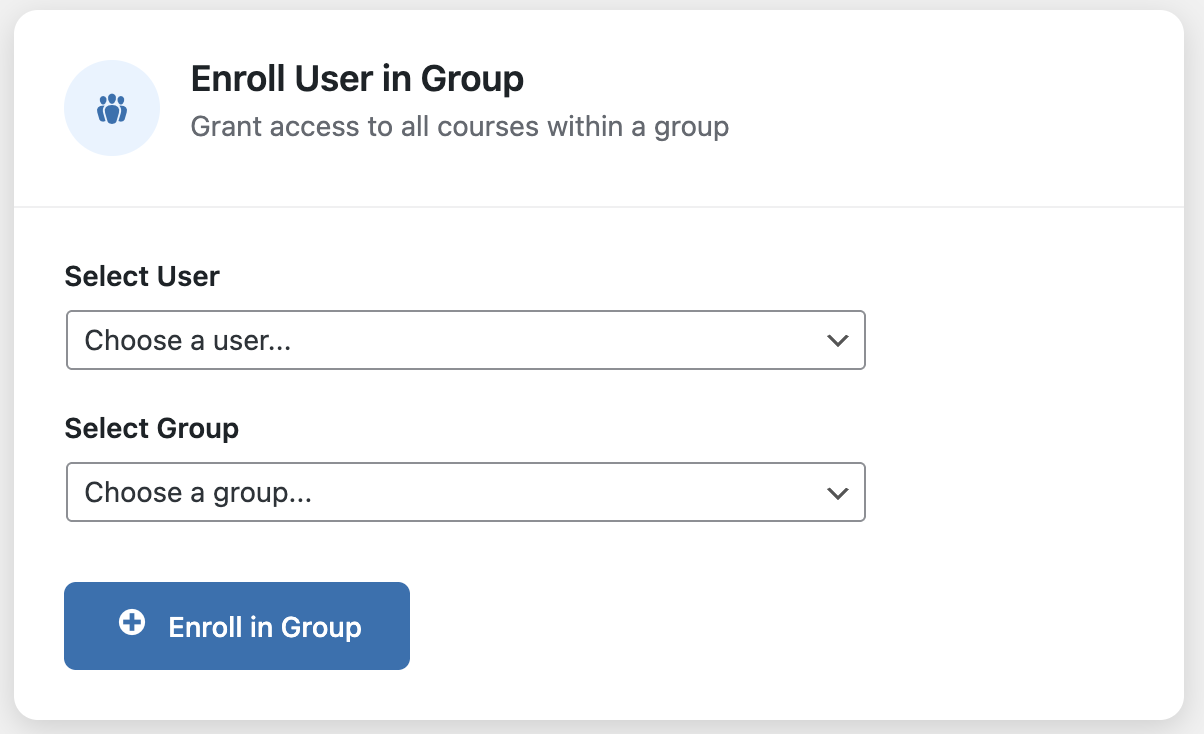Click the chevron on the group dropdown
This screenshot has height=734, width=1204.
click(x=838, y=492)
